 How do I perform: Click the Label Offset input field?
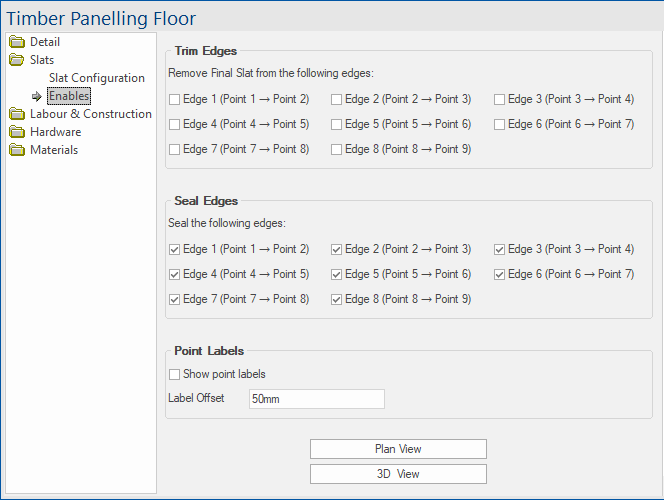click(x=317, y=399)
